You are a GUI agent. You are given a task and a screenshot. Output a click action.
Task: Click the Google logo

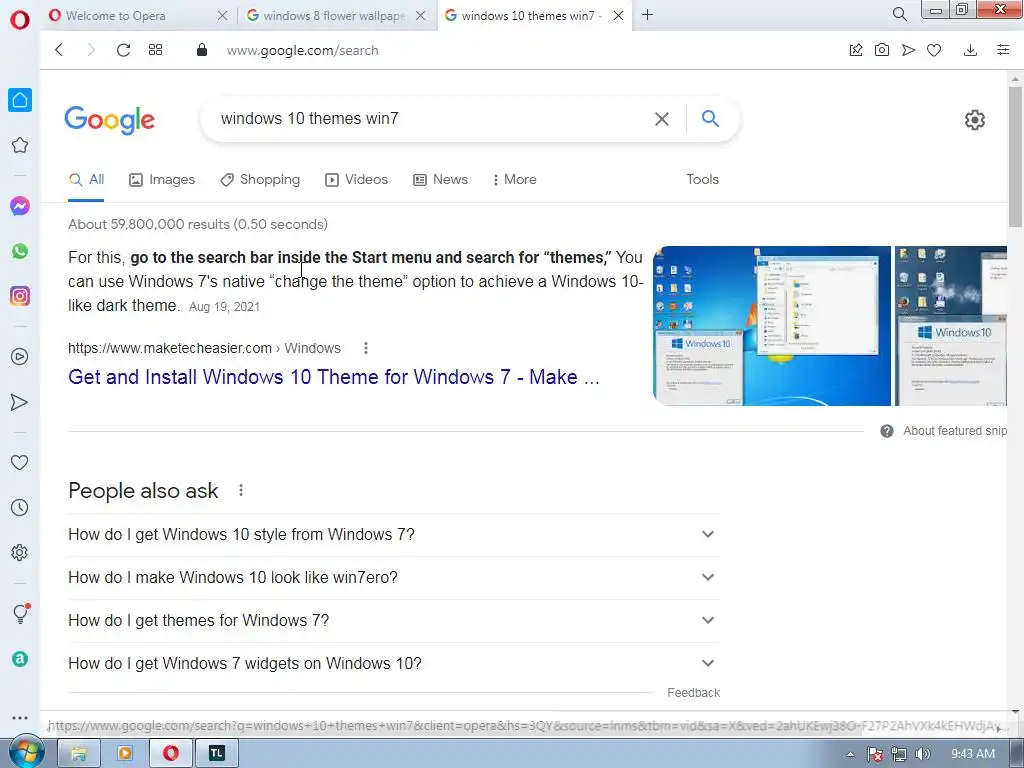coord(110,120)
